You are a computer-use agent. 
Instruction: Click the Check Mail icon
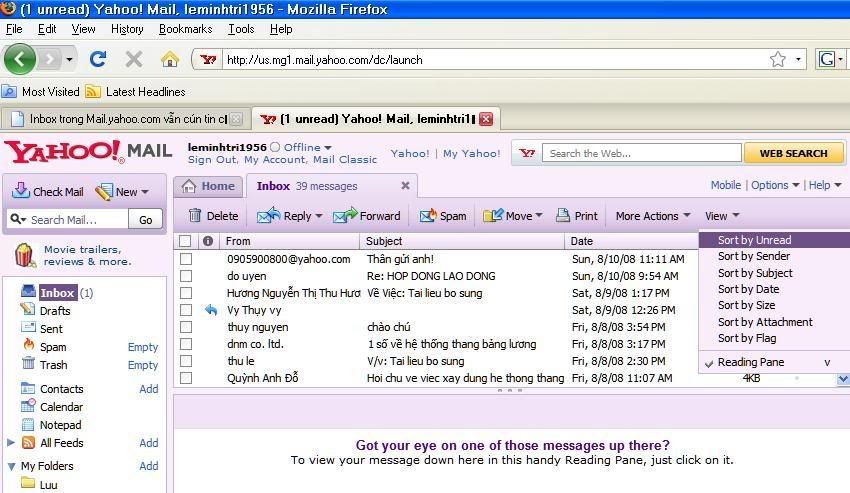[21, 191]
